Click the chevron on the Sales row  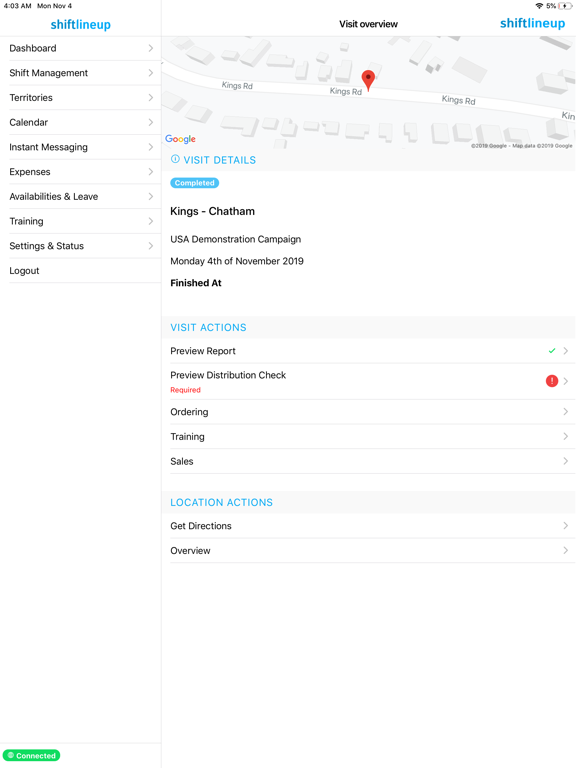coord(566,461)
